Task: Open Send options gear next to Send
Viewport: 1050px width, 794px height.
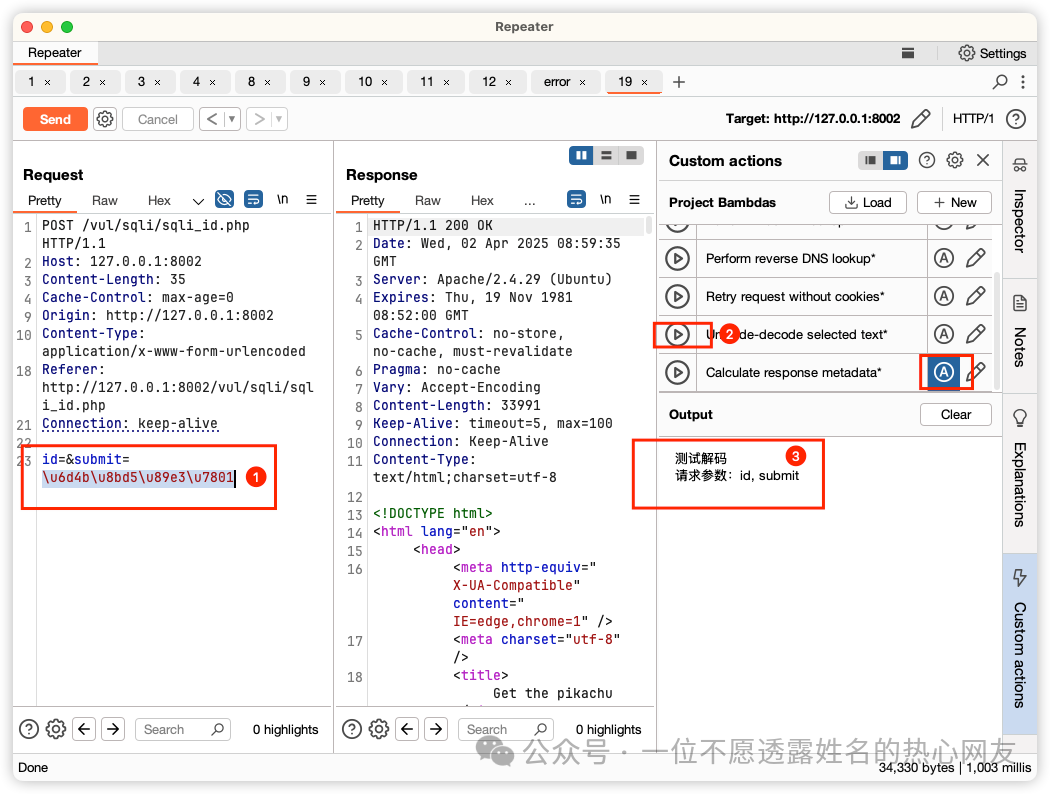Action: click(x=105, y=119)
